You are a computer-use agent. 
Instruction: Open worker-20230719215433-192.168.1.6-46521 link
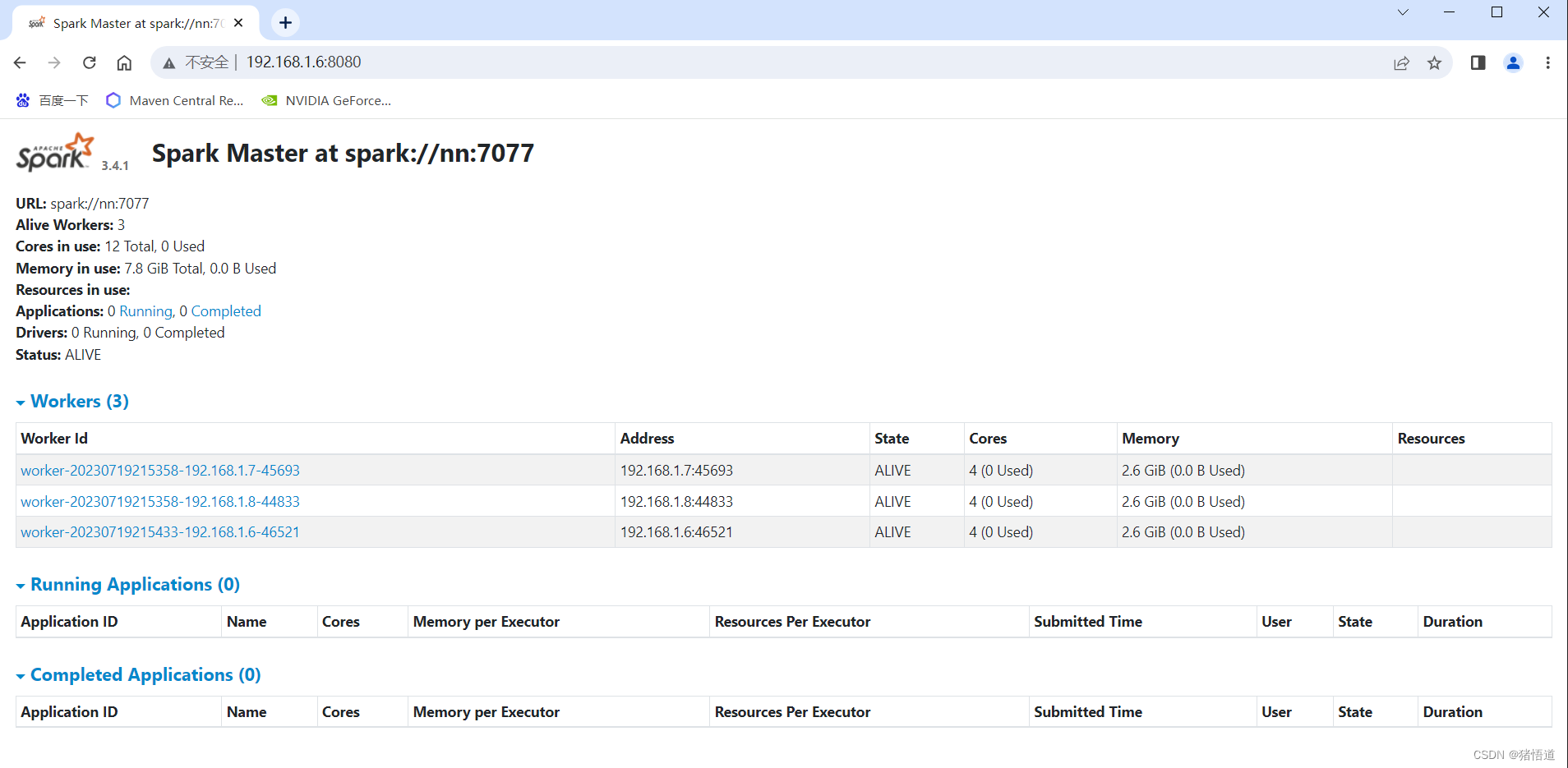click(x=160, y=532)
